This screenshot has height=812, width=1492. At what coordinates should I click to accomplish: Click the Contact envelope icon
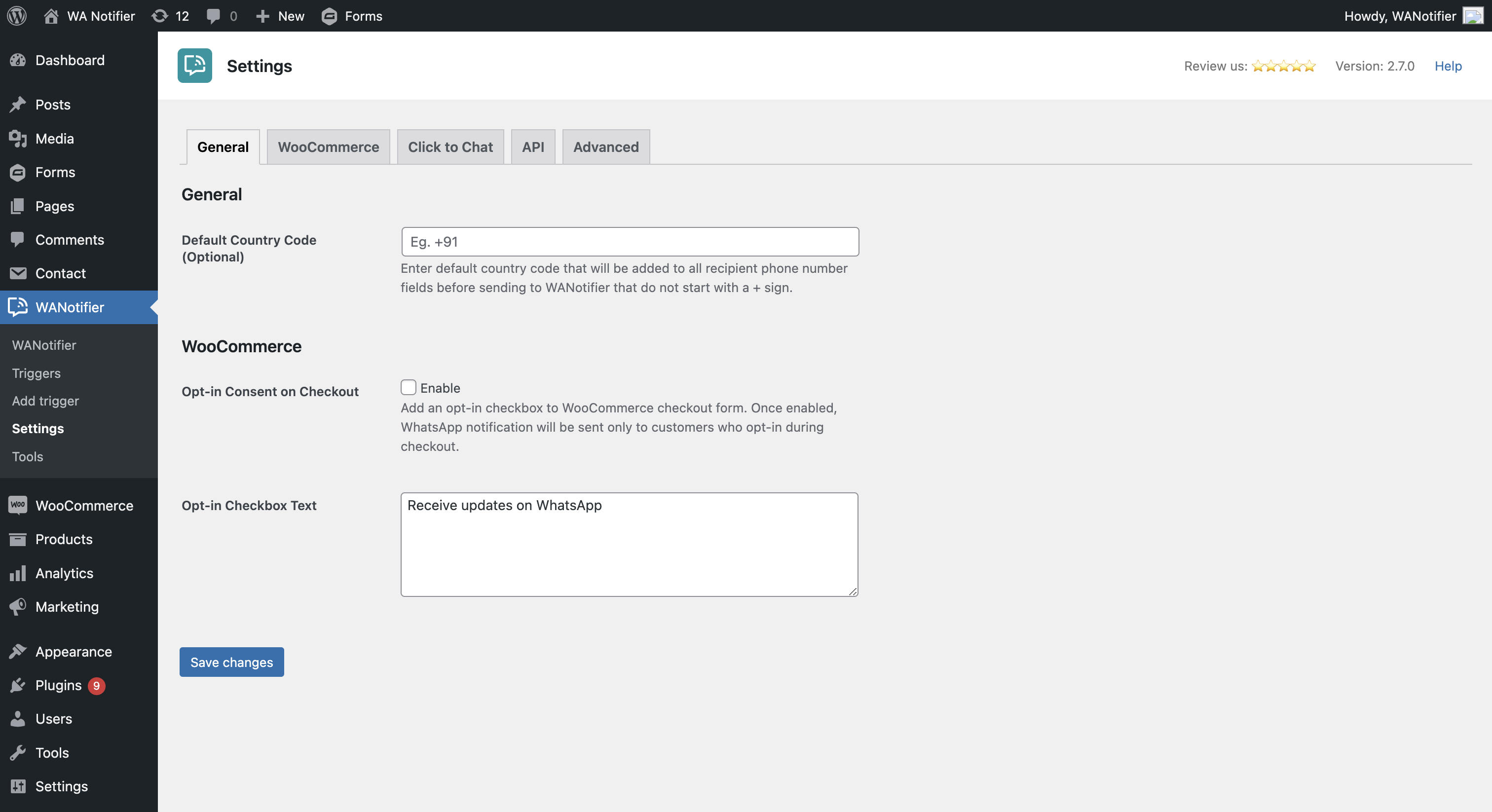(x=18, y=273)
